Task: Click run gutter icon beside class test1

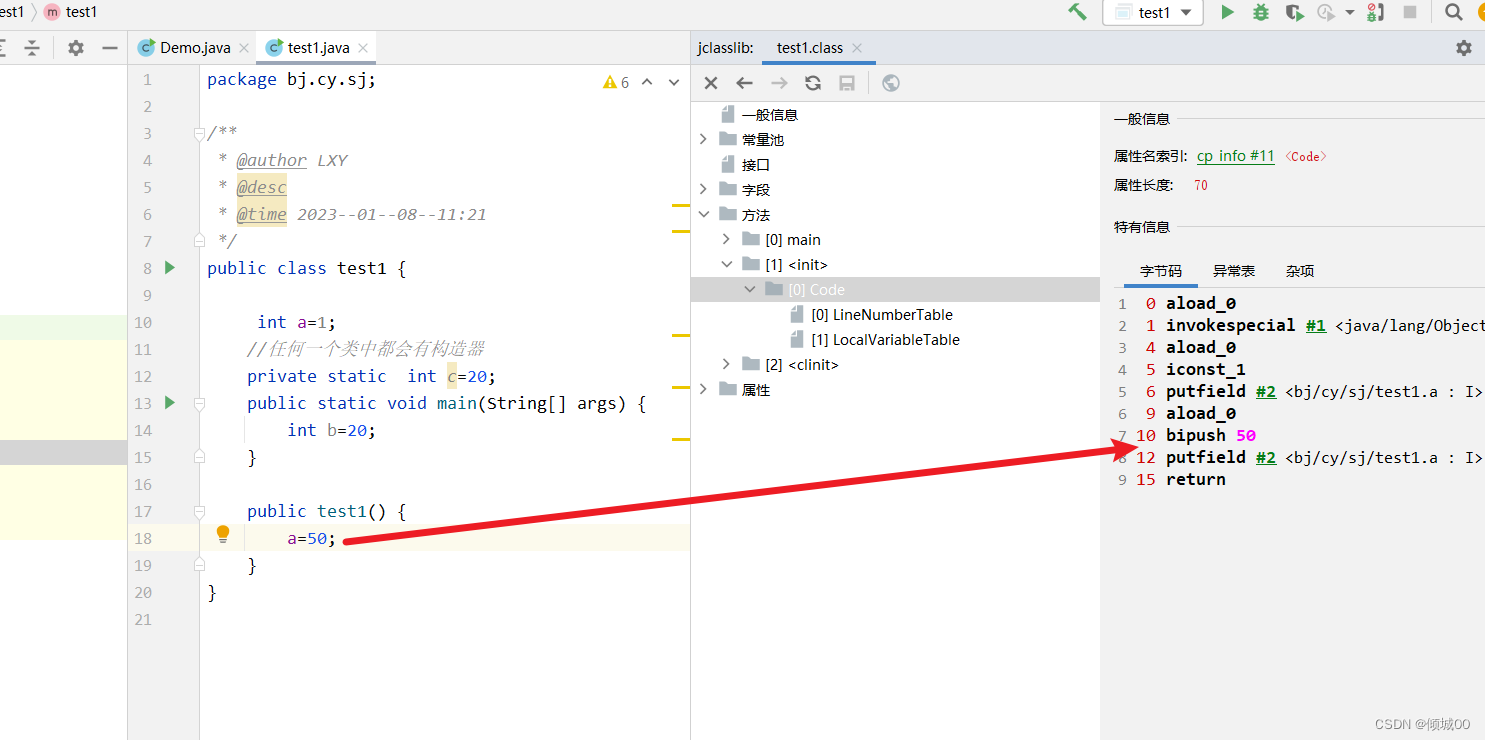Action: point(170,268)
